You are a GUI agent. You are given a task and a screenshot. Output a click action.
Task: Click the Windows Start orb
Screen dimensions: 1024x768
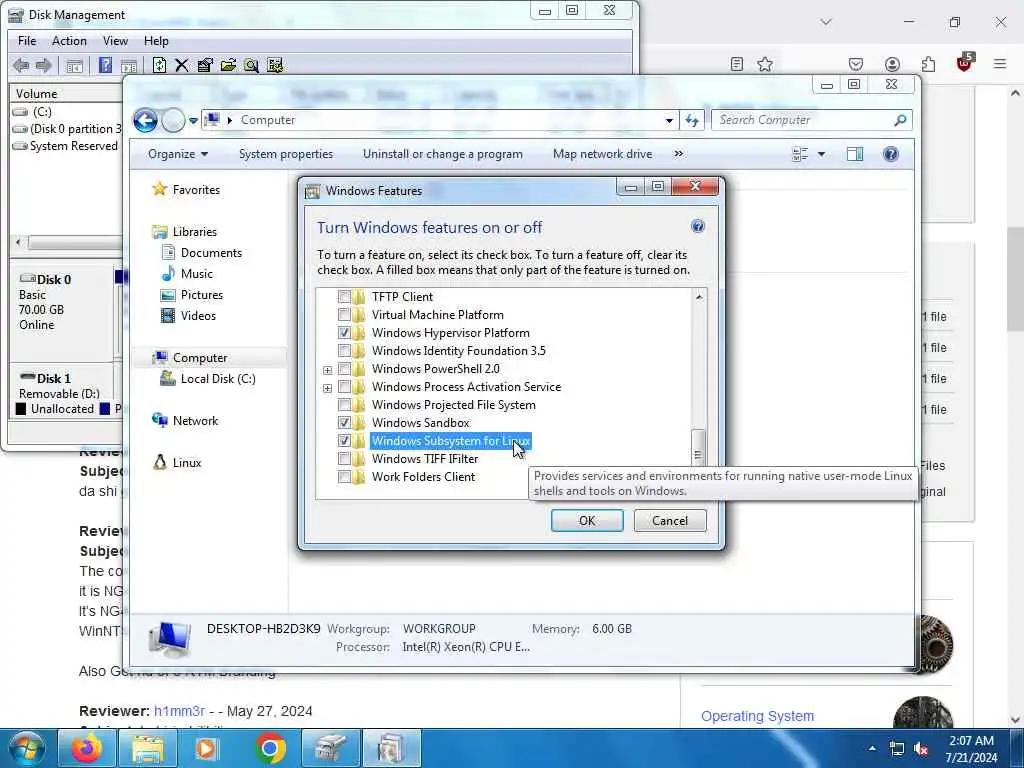[27, 748]
